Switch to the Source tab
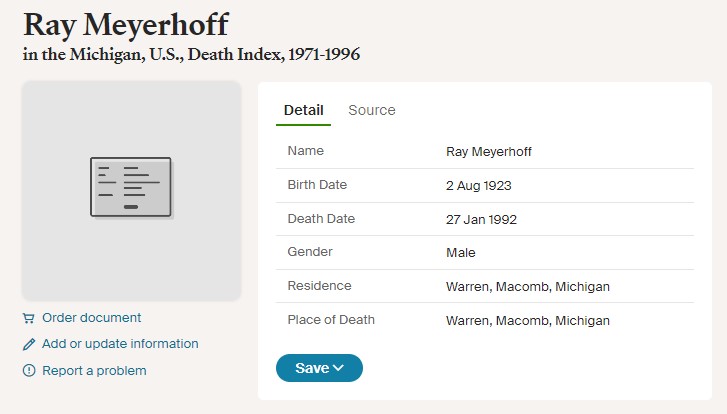 (x=372, y=110)
